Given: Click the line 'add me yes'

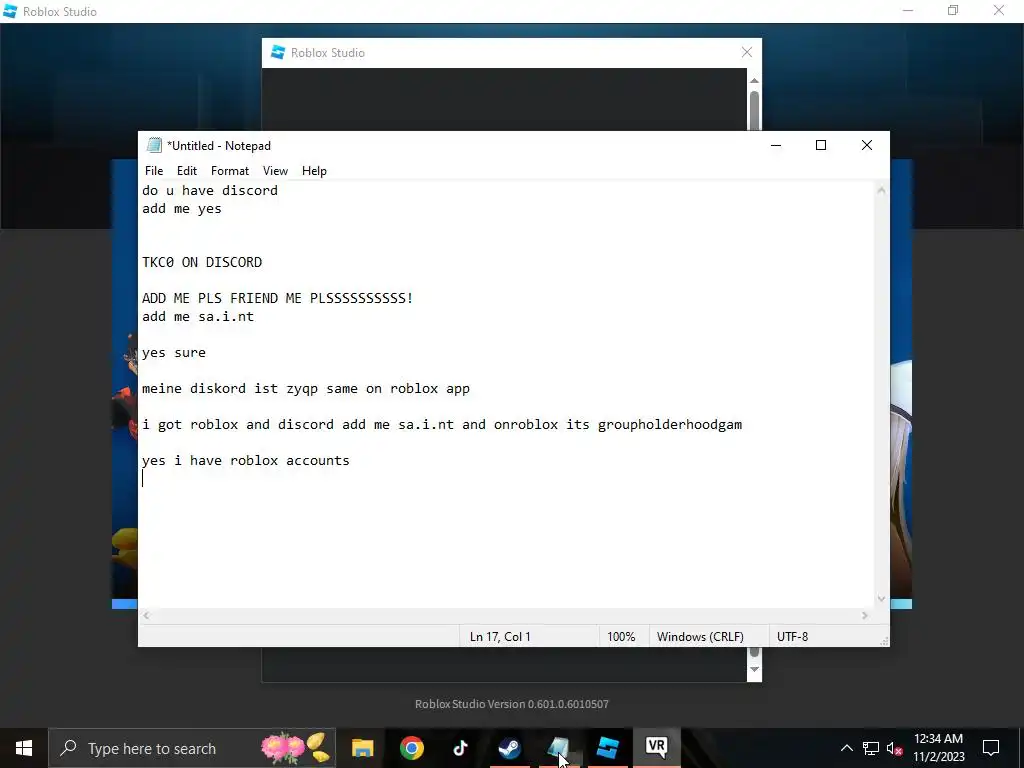Looking at the screenshot, I should pyautogui.click(x=182, y=209).
